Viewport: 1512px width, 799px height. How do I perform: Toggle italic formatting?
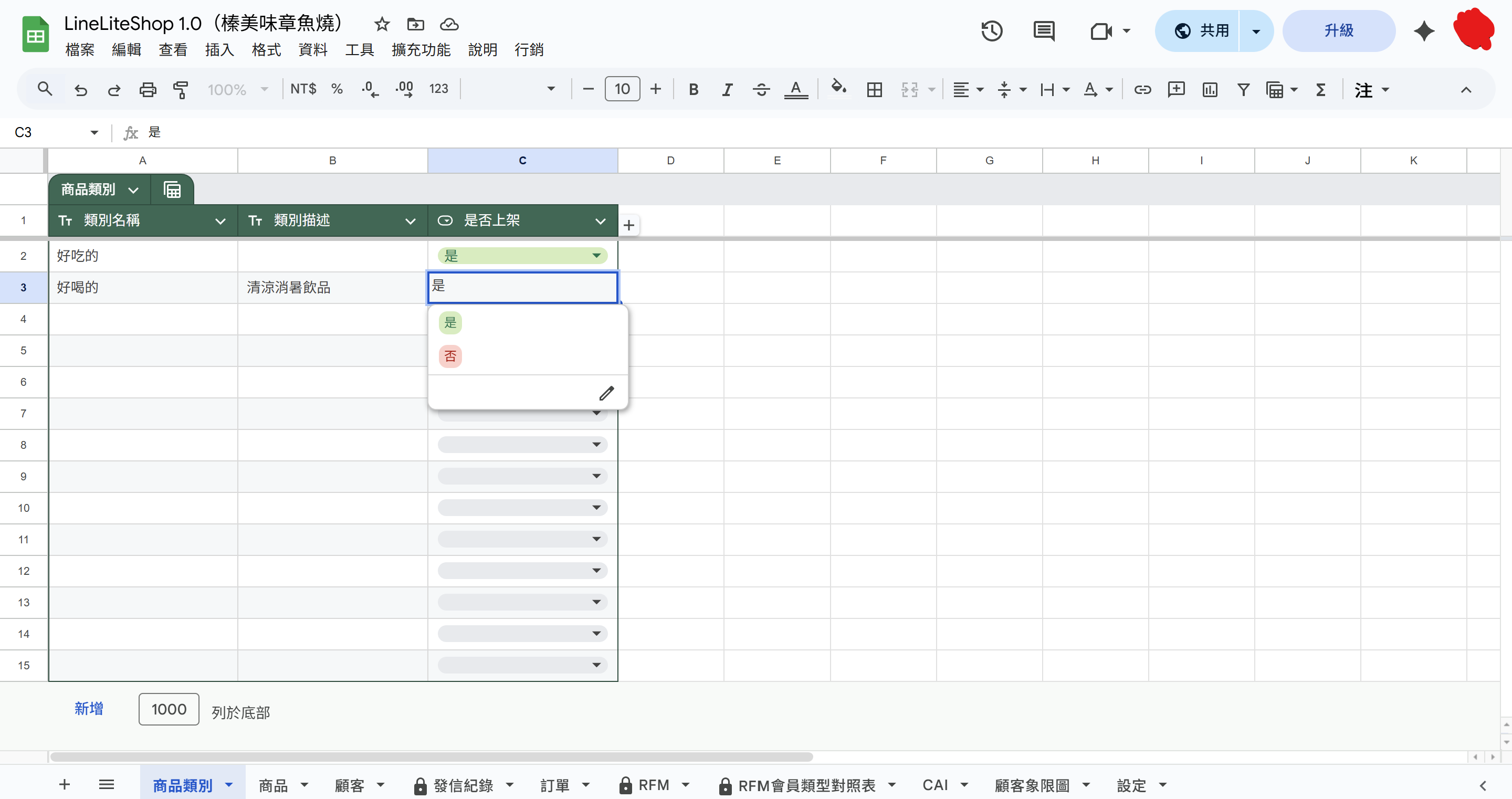pyautogui.click(x=727, y=89)
